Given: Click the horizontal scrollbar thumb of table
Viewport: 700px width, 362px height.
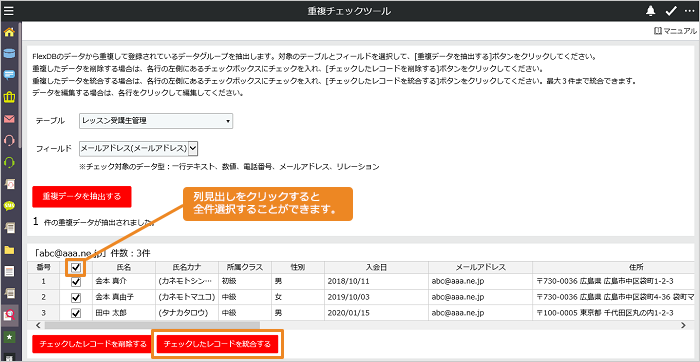Looking at the screenshot, I should point(152,325).
